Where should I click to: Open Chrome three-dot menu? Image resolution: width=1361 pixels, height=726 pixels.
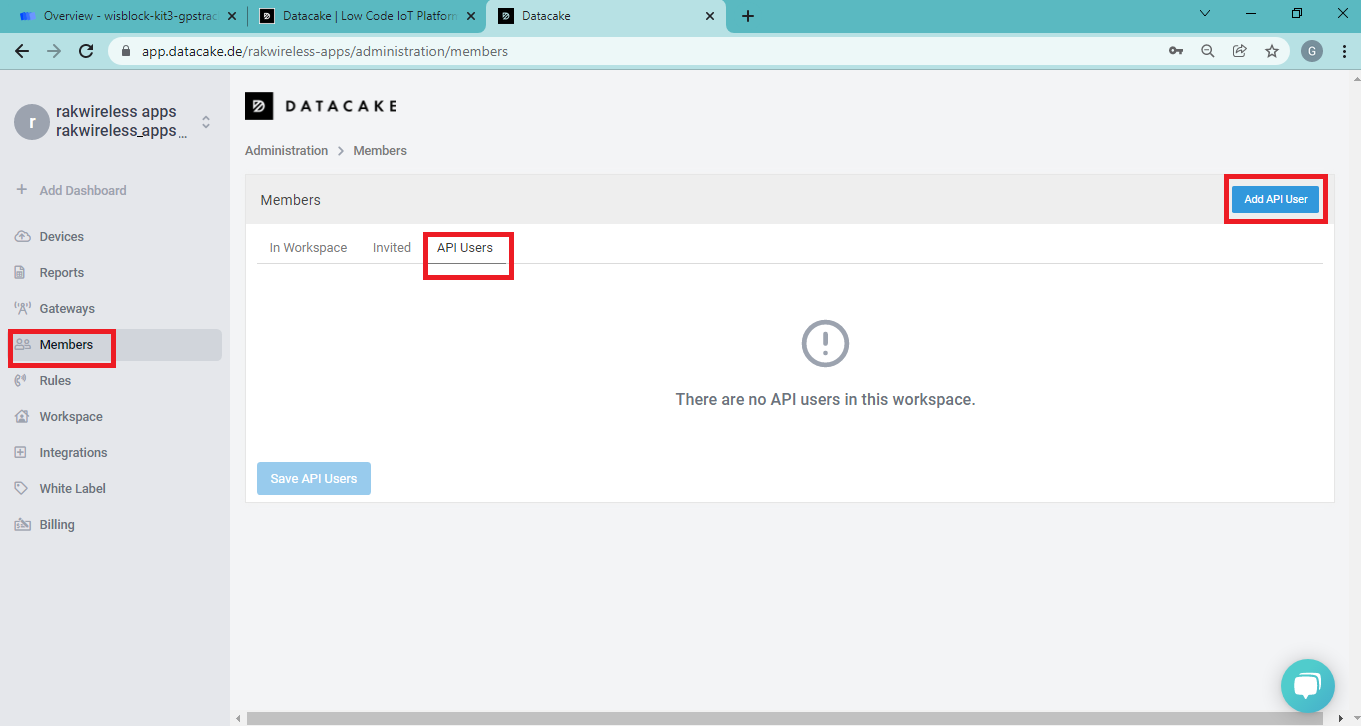[1343, 51]
